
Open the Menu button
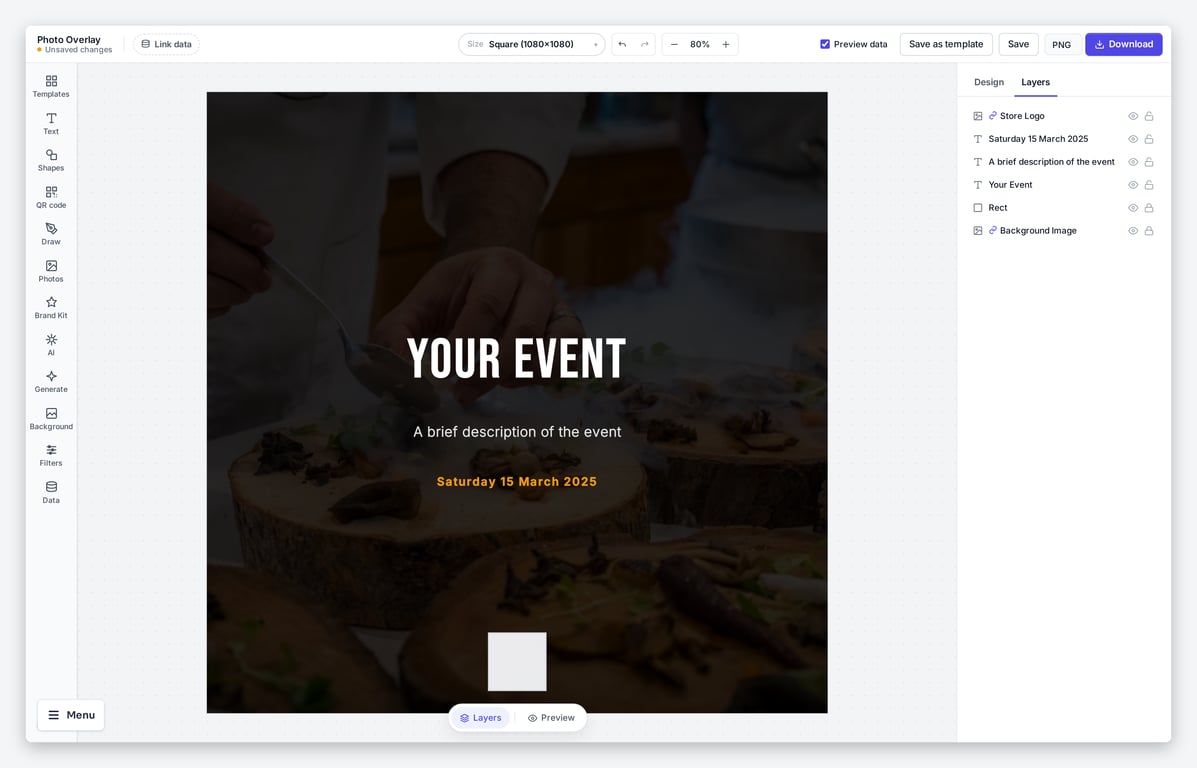tap(71, 715)
